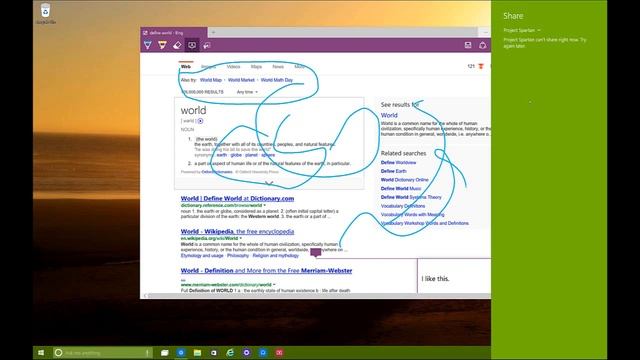This screenshot has width=640, height=360.
Task: Click the purple note marker bubble
Action: 316,252
